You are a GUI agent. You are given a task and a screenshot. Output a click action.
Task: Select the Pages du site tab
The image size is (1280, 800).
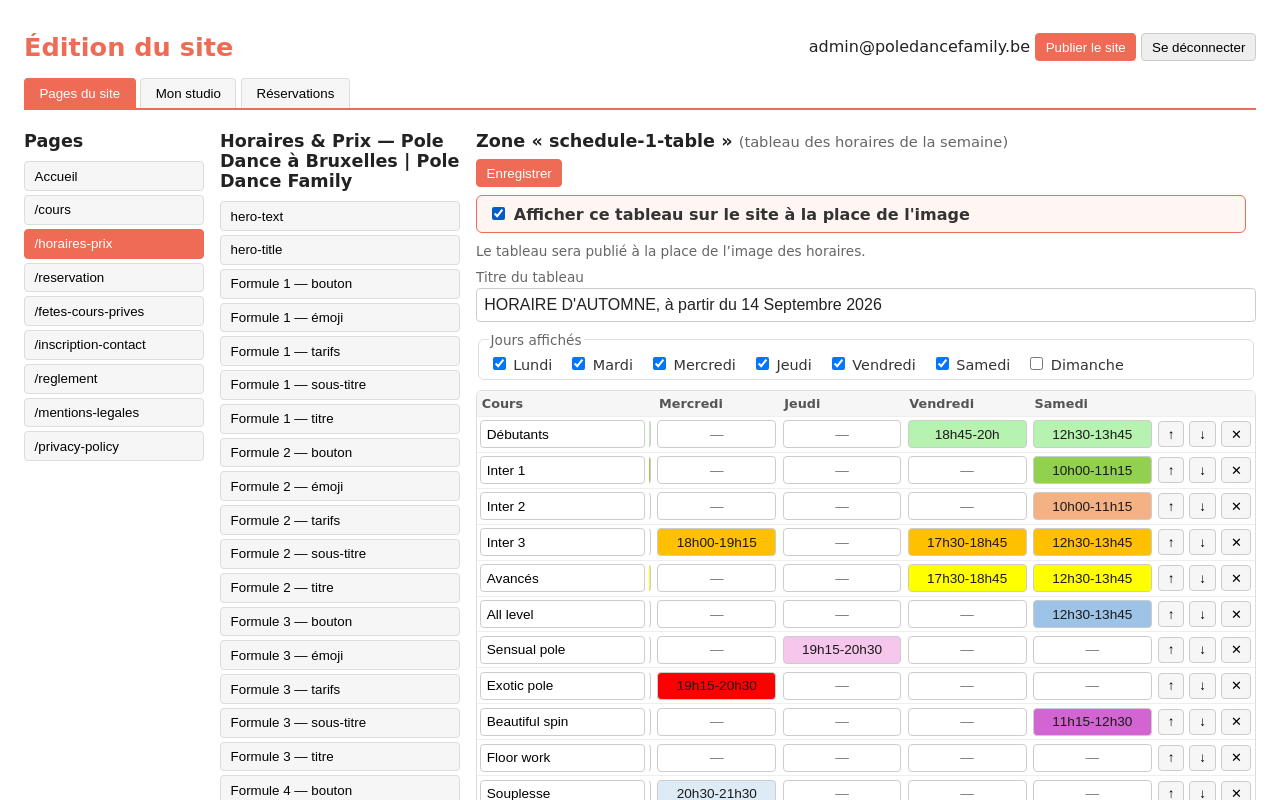pos(80,93)
